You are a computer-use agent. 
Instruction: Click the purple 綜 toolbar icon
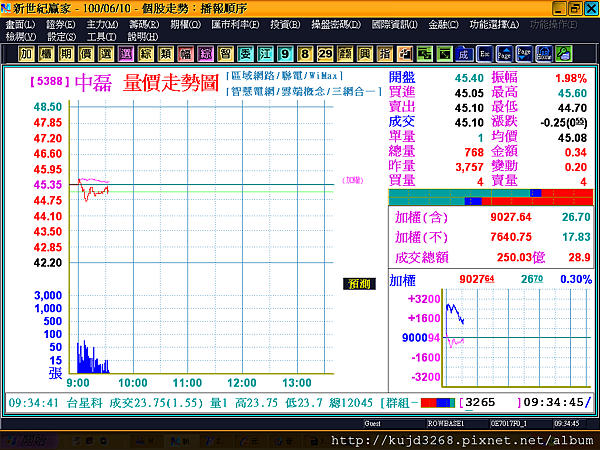(205, 54)
